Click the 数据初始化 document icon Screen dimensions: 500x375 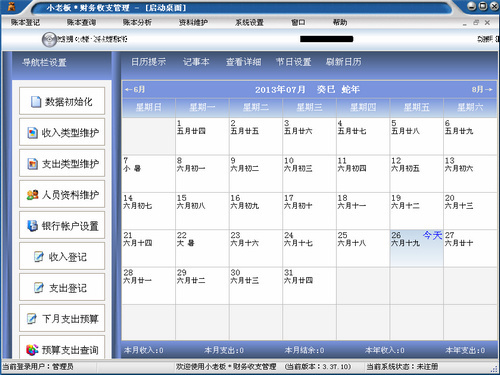click(35, 102)
